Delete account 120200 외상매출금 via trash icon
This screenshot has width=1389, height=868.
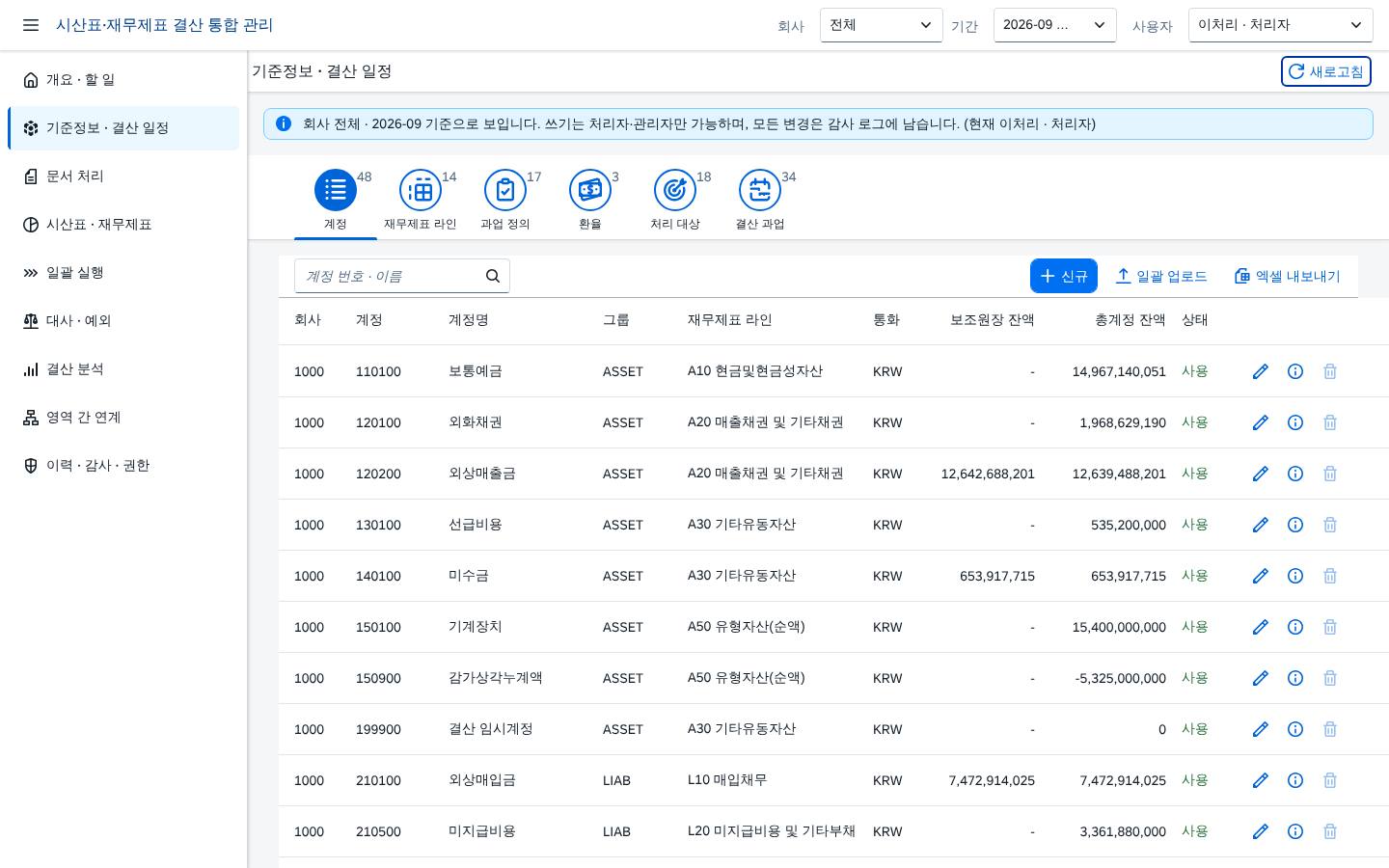tap(1330, 474)
